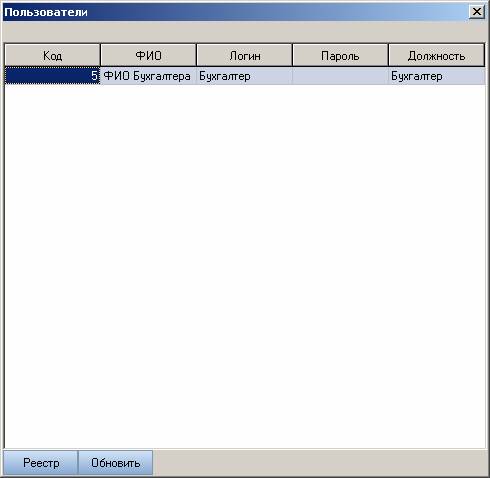Screen dimensions: 490x478
Task: Click the divider between Логин and Пароль headers
Action: [x=292, y=55]
